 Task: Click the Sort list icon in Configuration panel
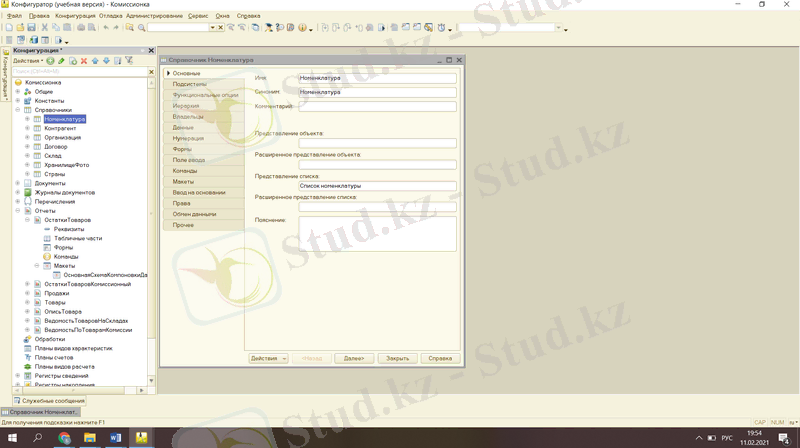click(118, 61)
